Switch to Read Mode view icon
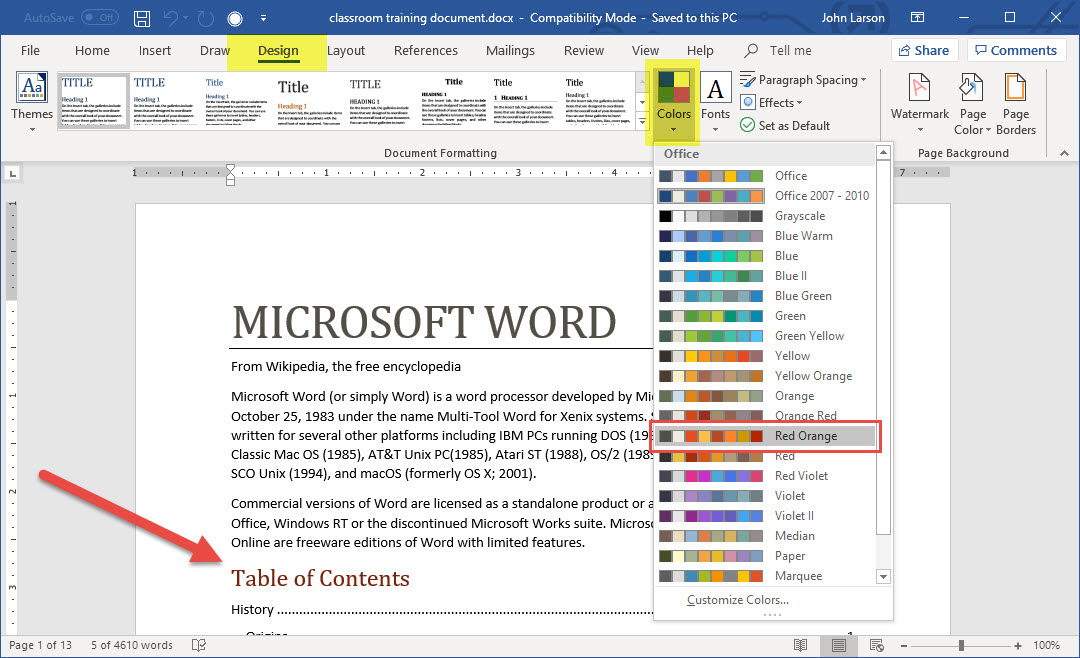 (800, 645)
